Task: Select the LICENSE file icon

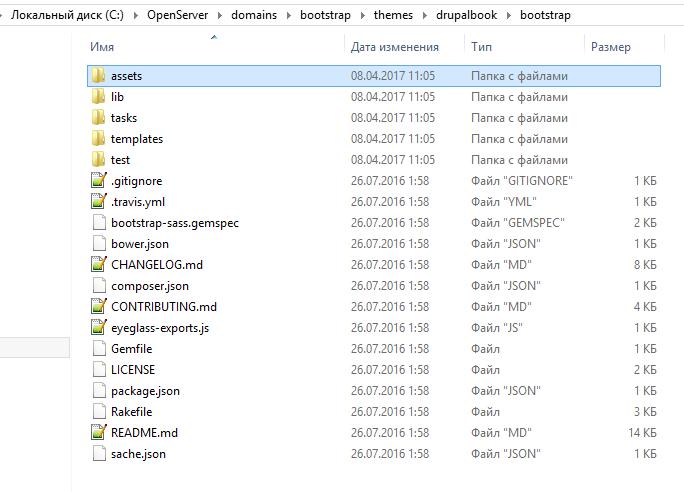Action: pyautogui.click(x=99, y=369)
